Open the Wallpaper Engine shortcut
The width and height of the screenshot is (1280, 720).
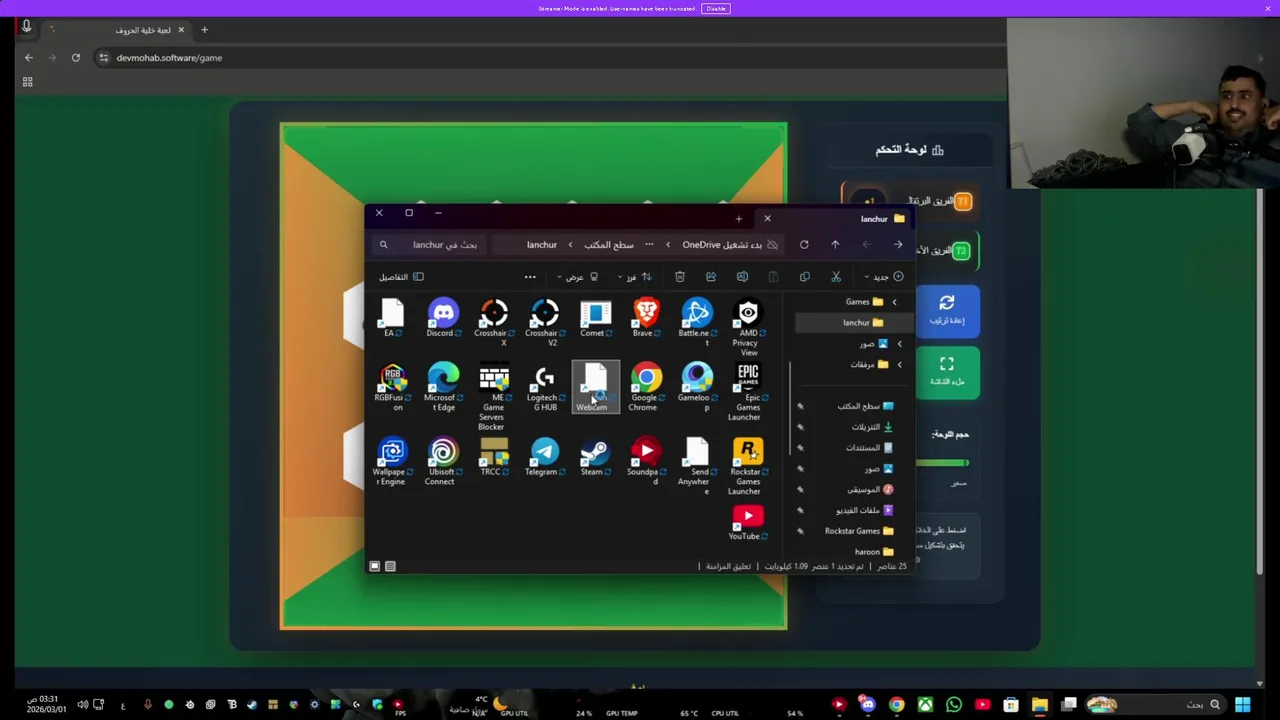pyautogui.click(x=391, y=462)
